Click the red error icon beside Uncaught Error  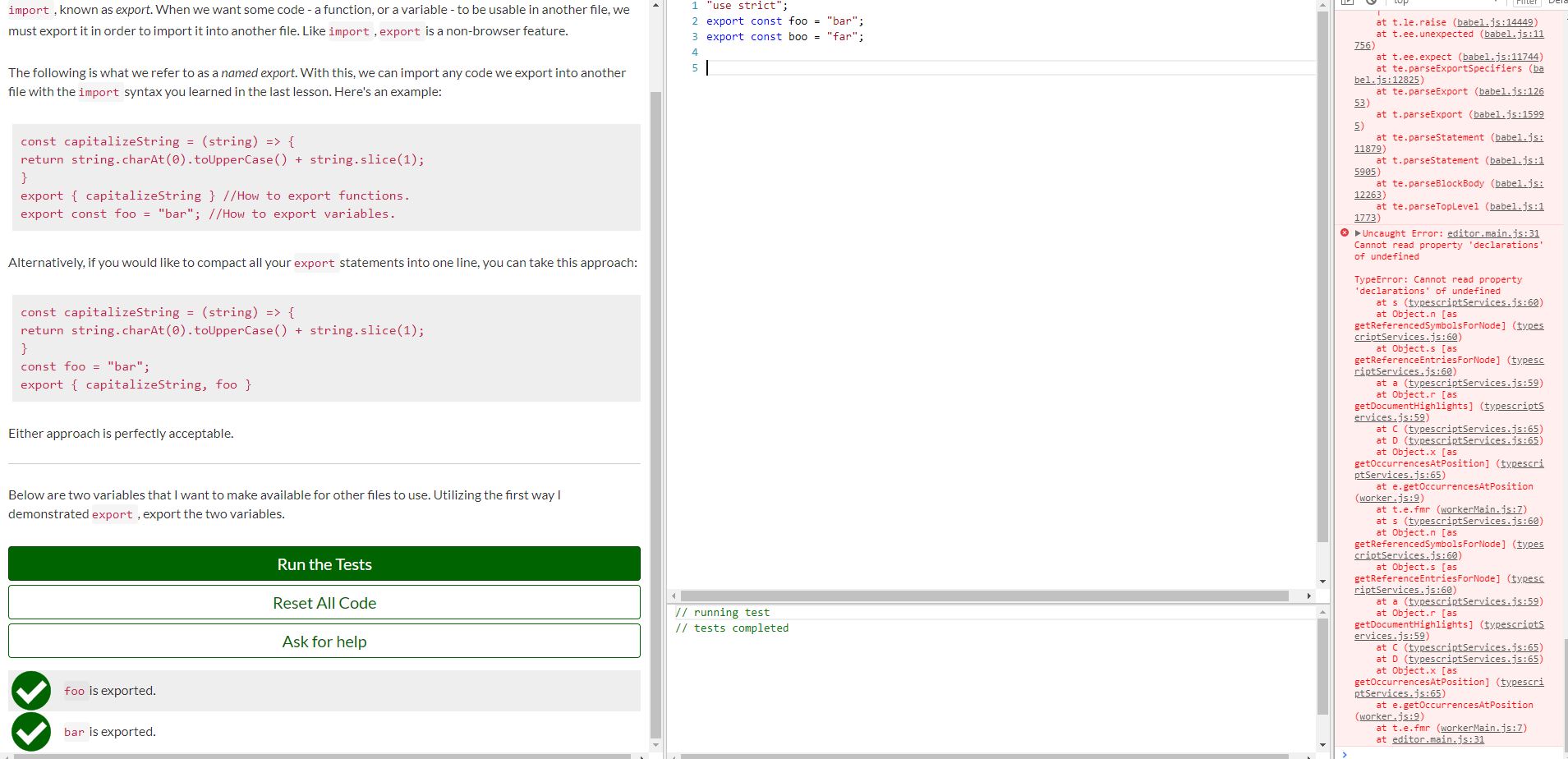tap(1345, 233)
